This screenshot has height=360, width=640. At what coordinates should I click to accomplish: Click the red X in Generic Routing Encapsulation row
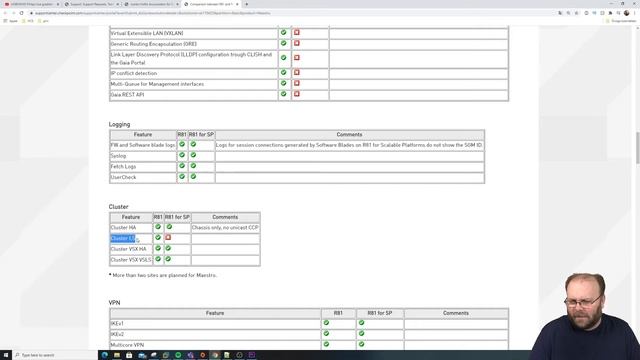(297, 43)
